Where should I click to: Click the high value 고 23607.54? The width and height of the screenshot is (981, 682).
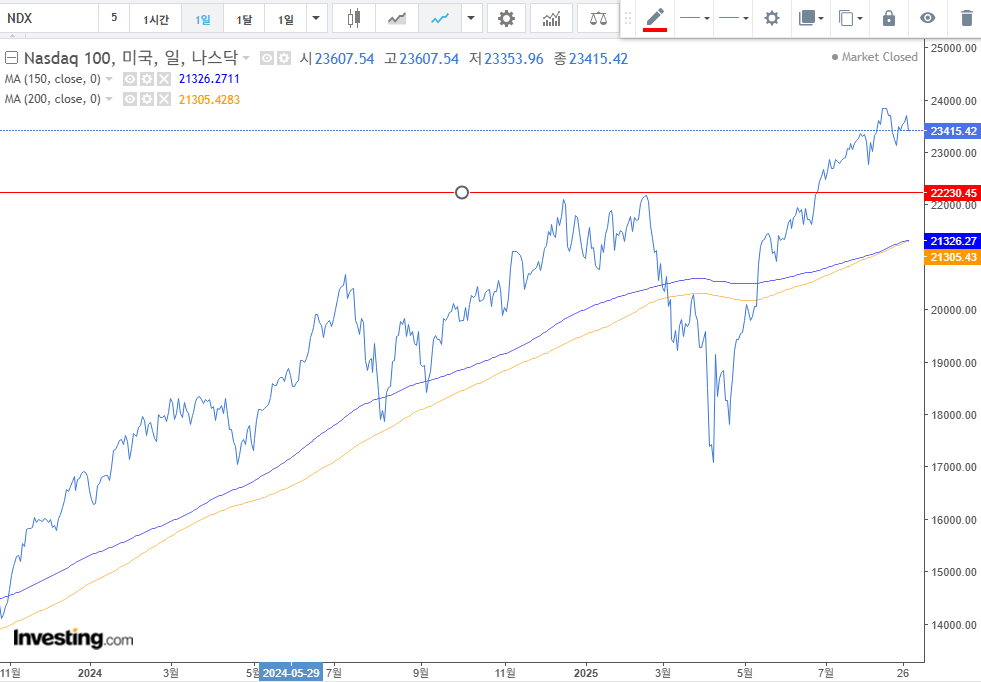click(x=422, y=59)
